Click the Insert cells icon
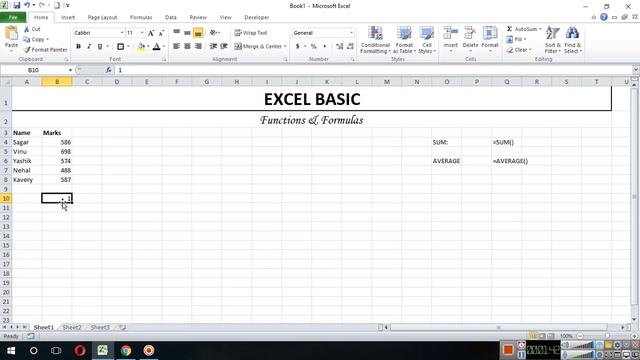The image size is (640, 360). click(451, 33)
